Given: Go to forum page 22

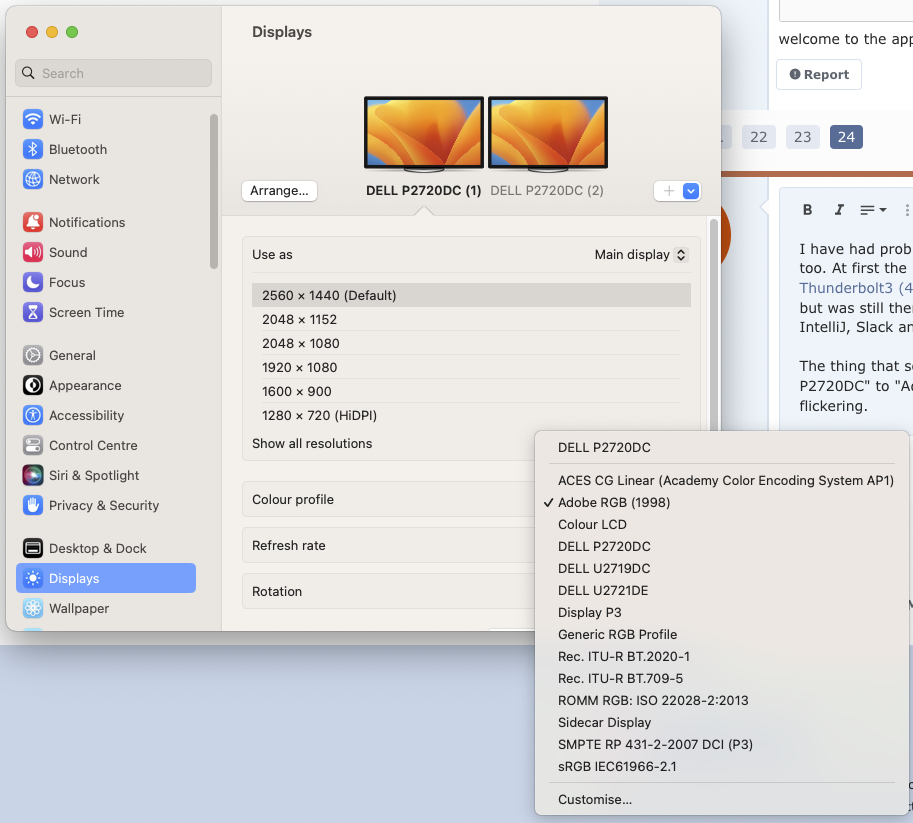Looking at the screenshot, I should [x=758, y=137].
